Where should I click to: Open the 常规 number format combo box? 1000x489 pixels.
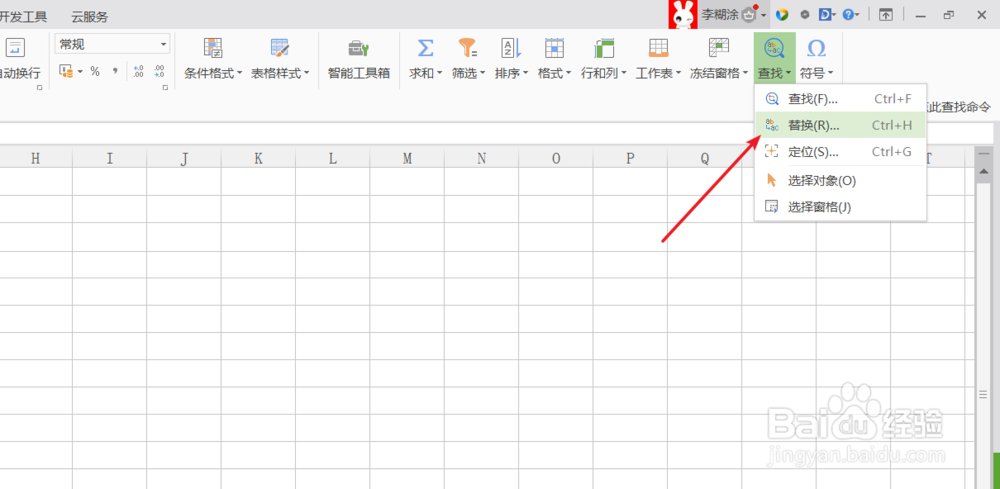[112, 44]
